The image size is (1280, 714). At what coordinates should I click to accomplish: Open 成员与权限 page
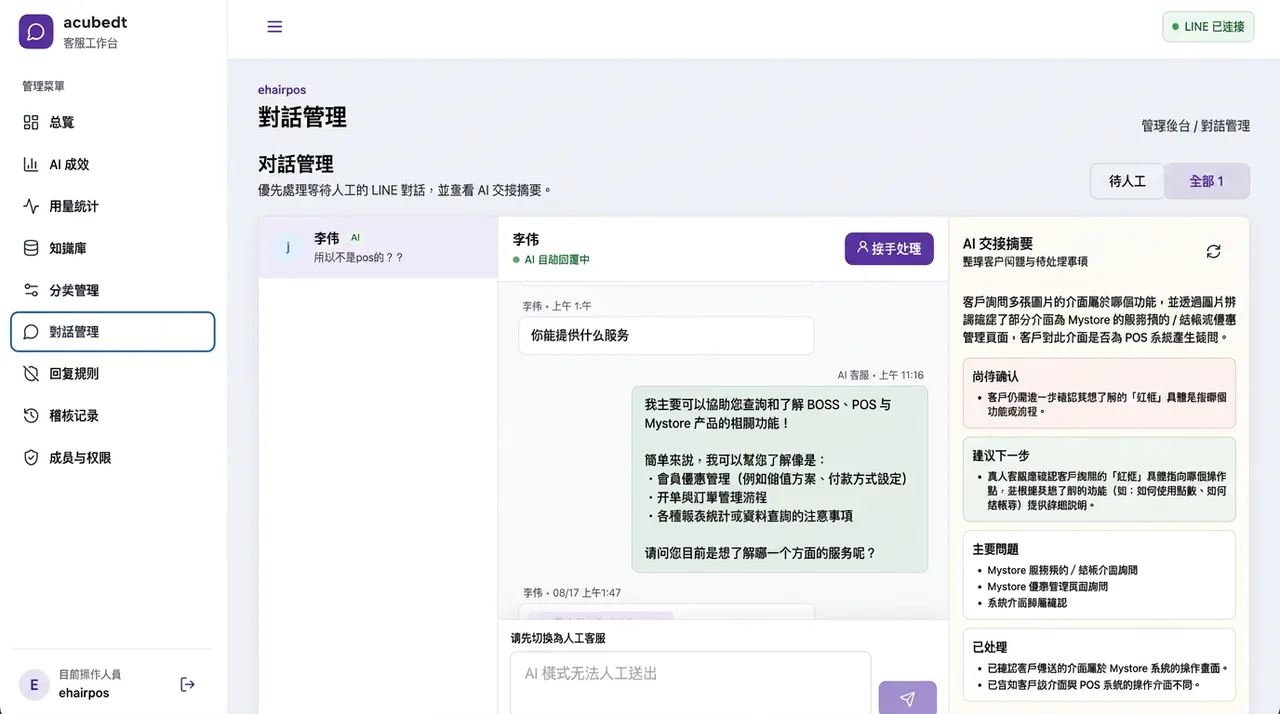[113, 458]
